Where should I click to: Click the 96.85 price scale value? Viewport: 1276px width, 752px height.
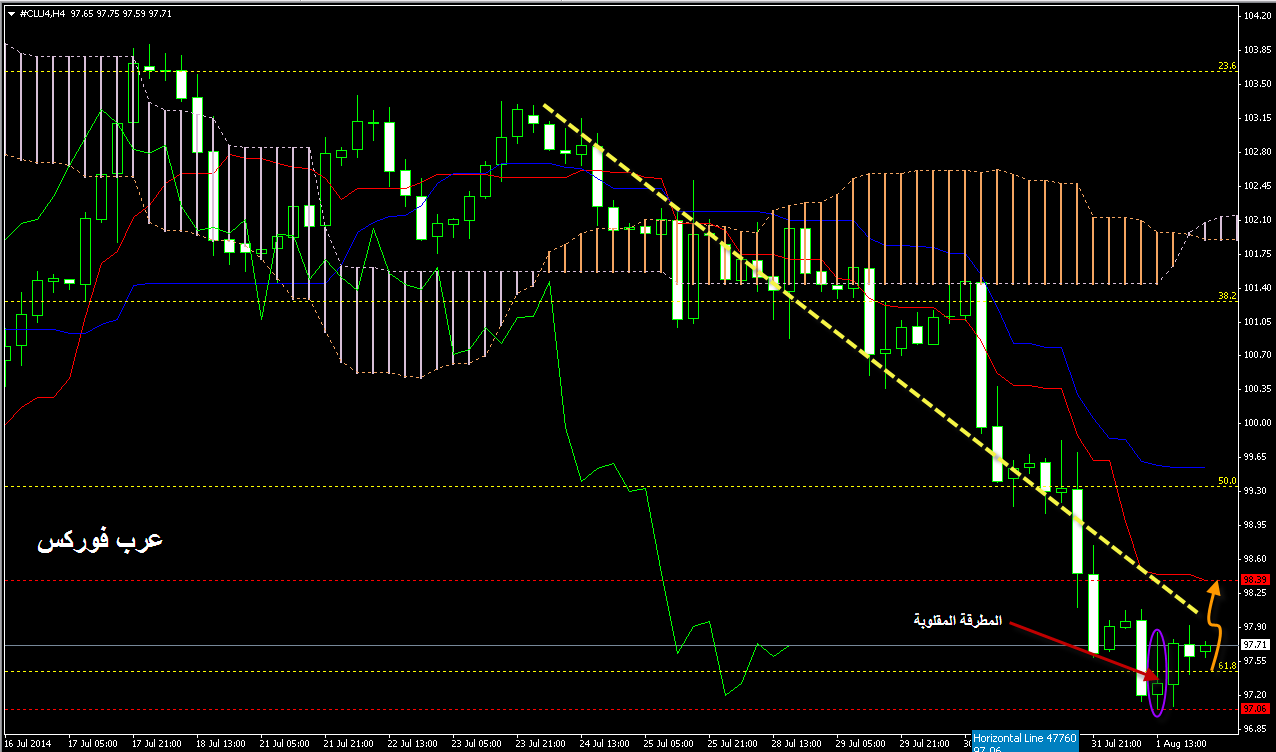point(1255,728)
